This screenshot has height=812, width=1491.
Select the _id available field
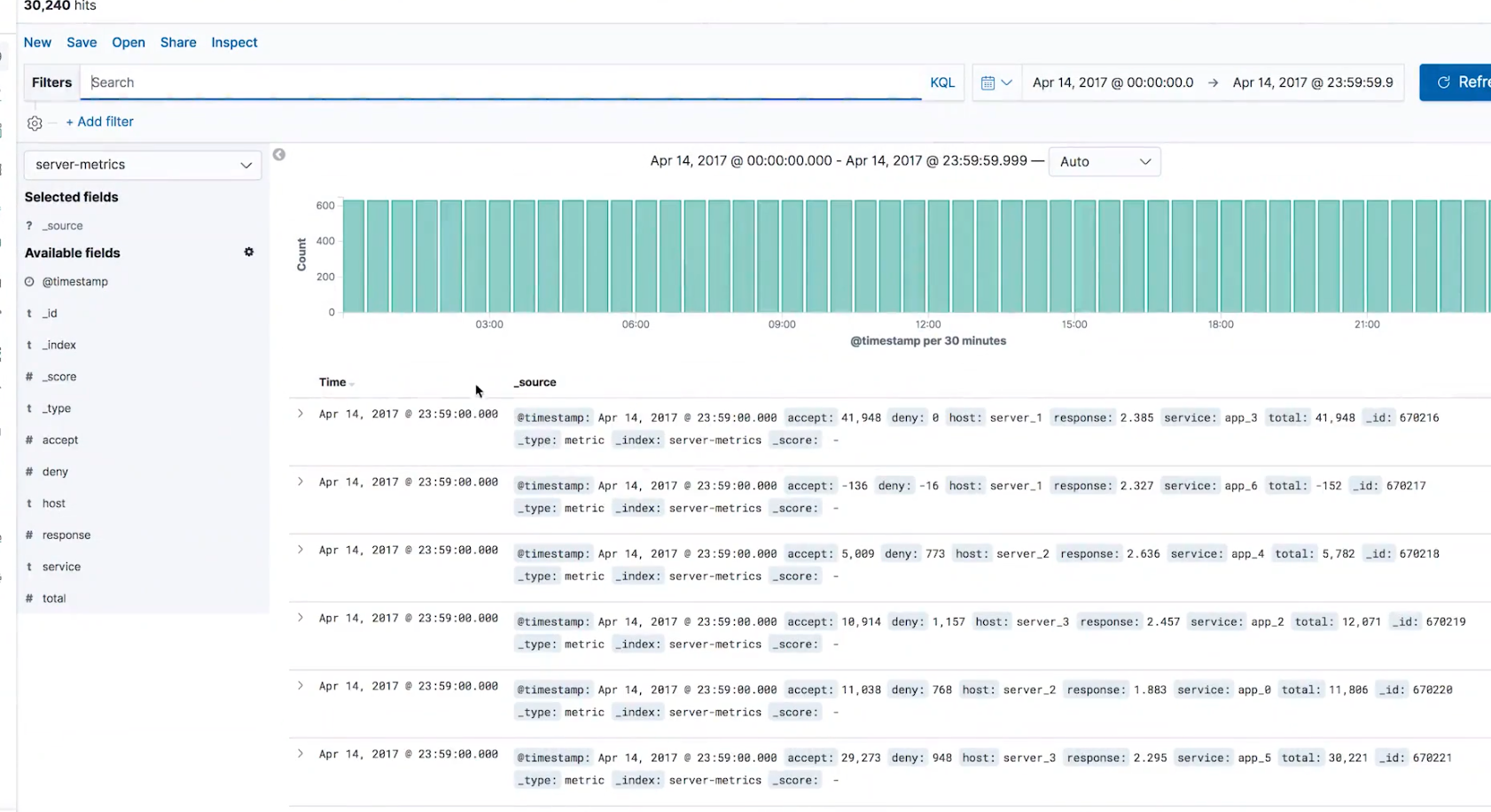(x=50, y=313)
